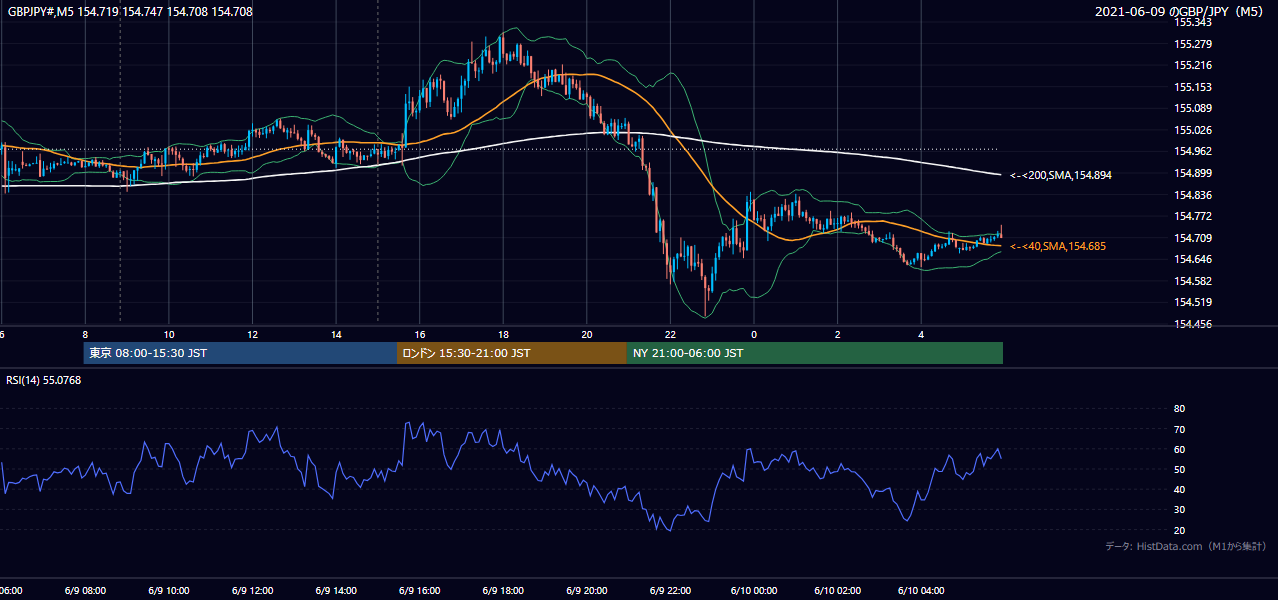Click hour label 0 under the price chart
This screenshot has height=600, width=1278.
coord(754,334)
